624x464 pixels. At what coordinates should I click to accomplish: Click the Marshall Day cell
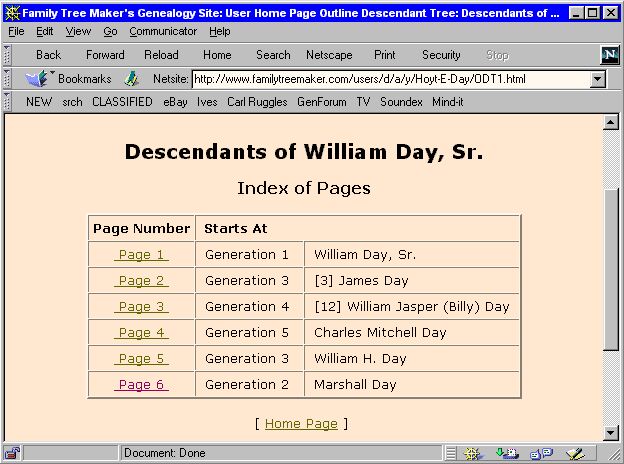(412, 384)
